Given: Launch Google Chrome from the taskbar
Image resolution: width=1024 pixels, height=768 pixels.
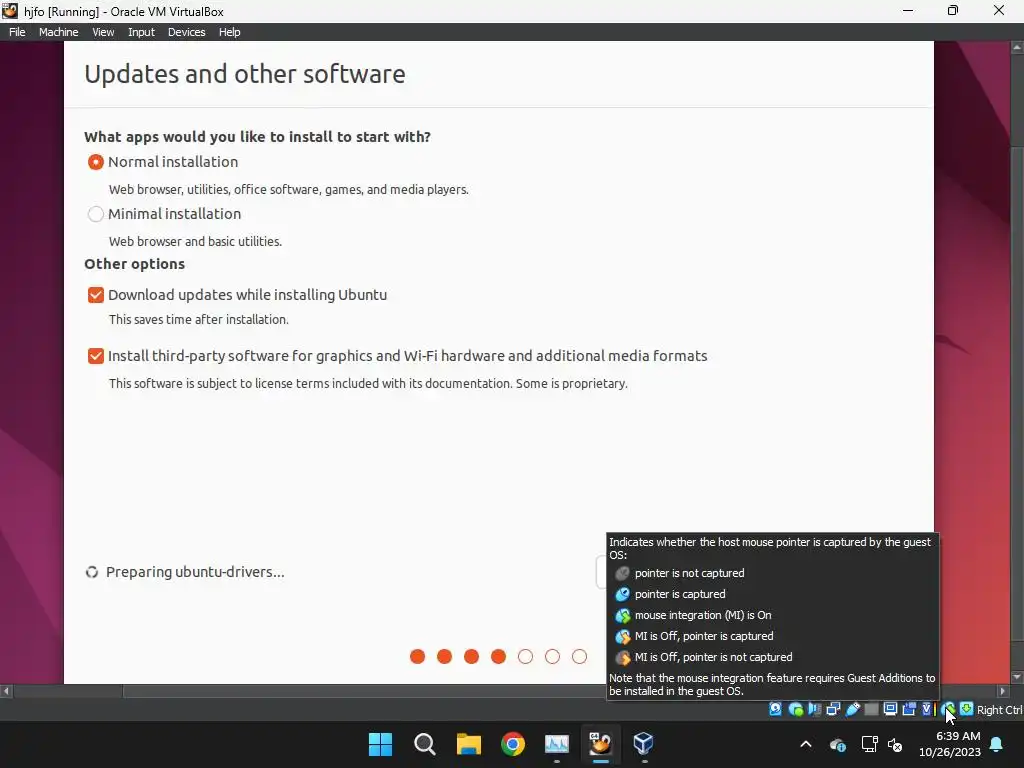Looking at the screenshot, I should point(513,744).
